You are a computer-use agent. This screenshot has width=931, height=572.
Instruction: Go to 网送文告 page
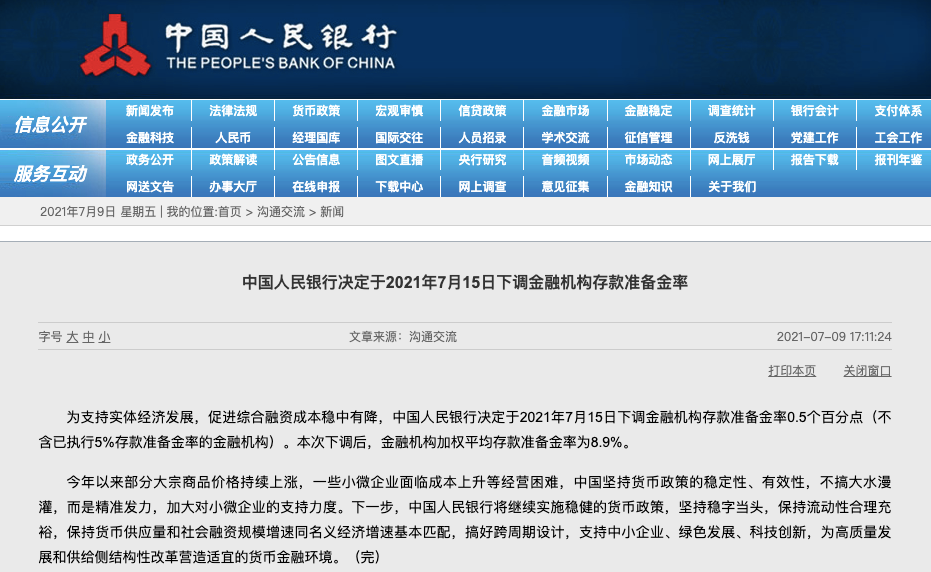pos(150,187)
